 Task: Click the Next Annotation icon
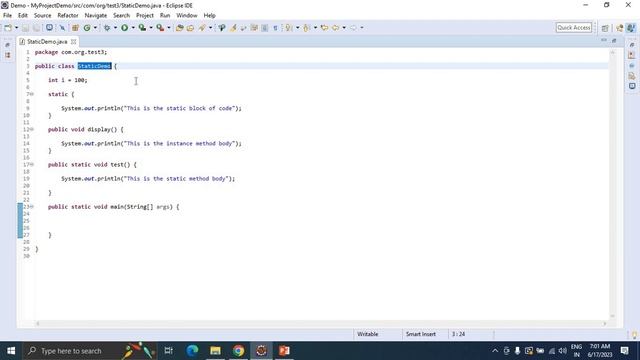[x=289, y=28]
